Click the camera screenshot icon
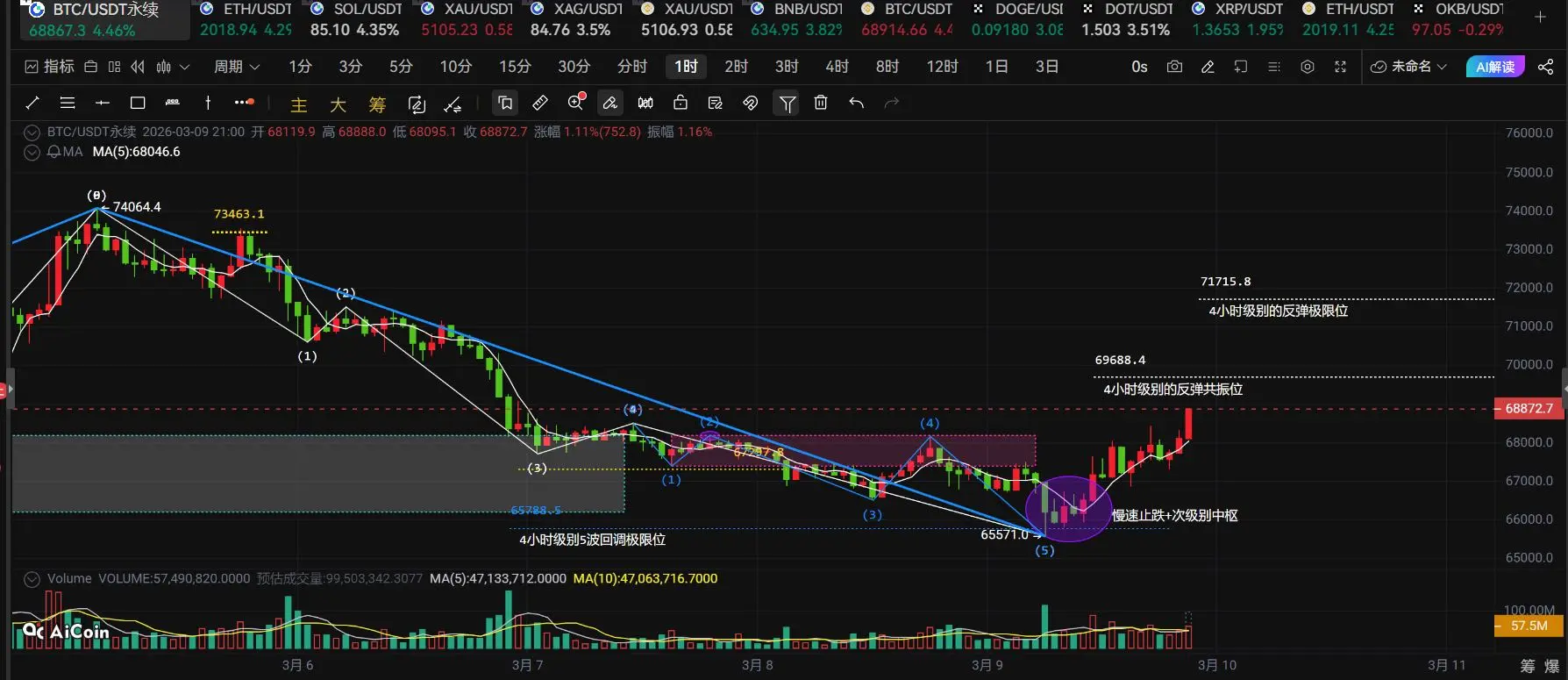The height and width of the screenshot is (680, 1568). (1174, 67)
